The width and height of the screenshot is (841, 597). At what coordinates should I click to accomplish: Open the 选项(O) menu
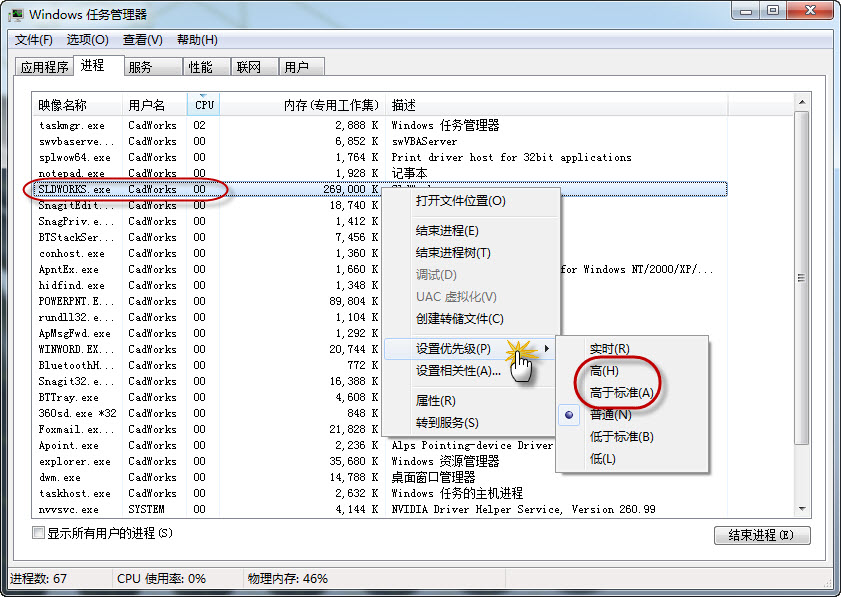coord(87,40)
